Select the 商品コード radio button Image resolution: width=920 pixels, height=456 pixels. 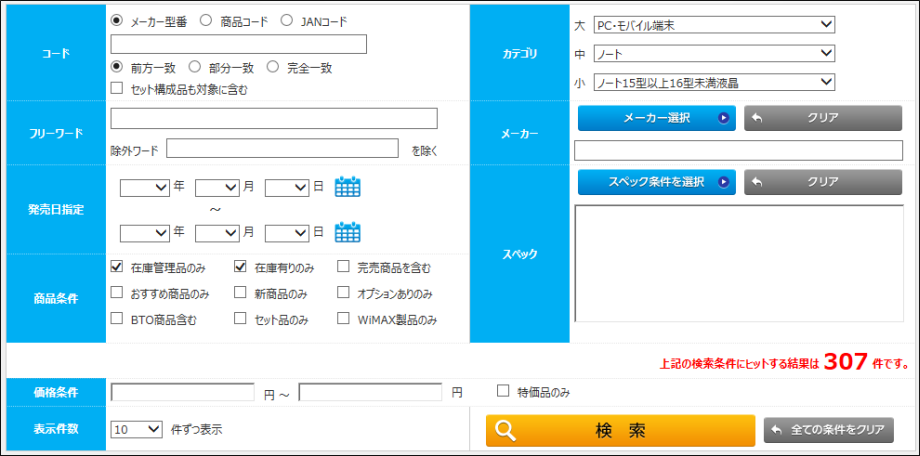point(206,20)
